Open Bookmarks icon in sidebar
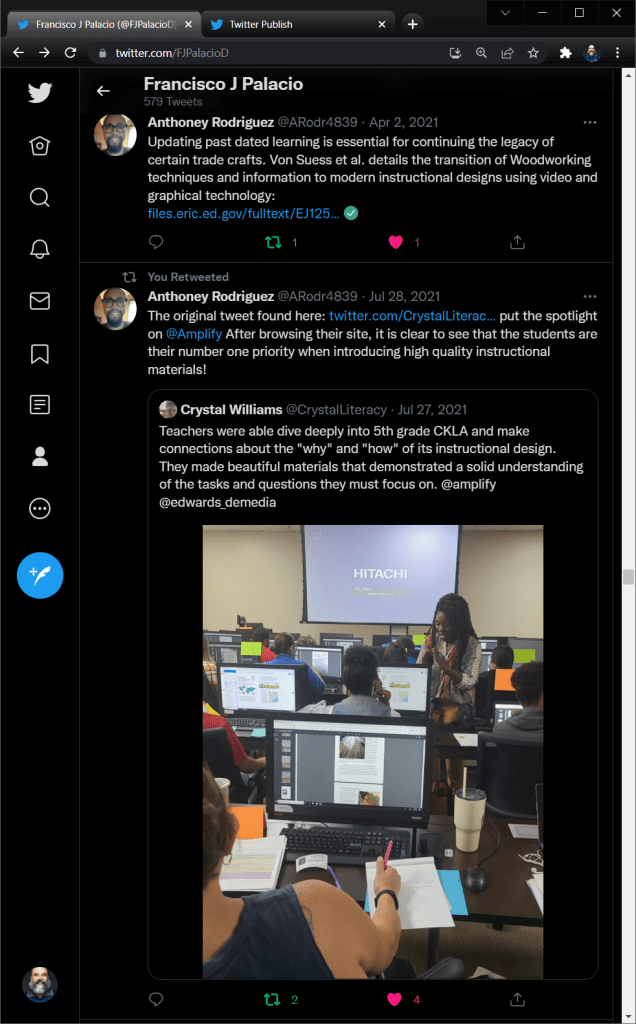Screen dimensions: 636x1024 pos(40,353)
